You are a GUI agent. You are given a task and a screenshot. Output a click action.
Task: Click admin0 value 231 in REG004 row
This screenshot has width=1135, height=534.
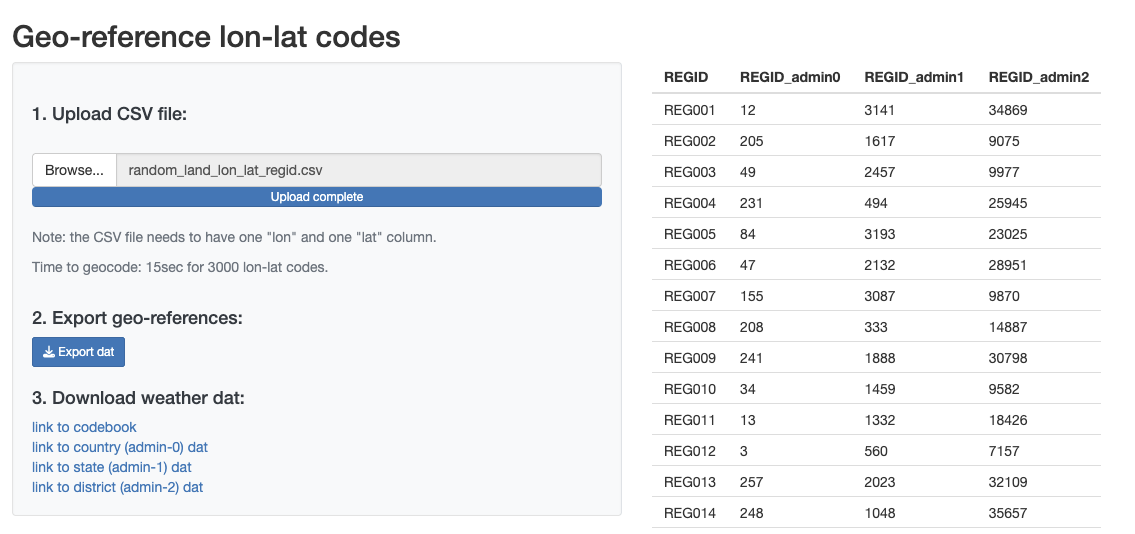(751, 203)
